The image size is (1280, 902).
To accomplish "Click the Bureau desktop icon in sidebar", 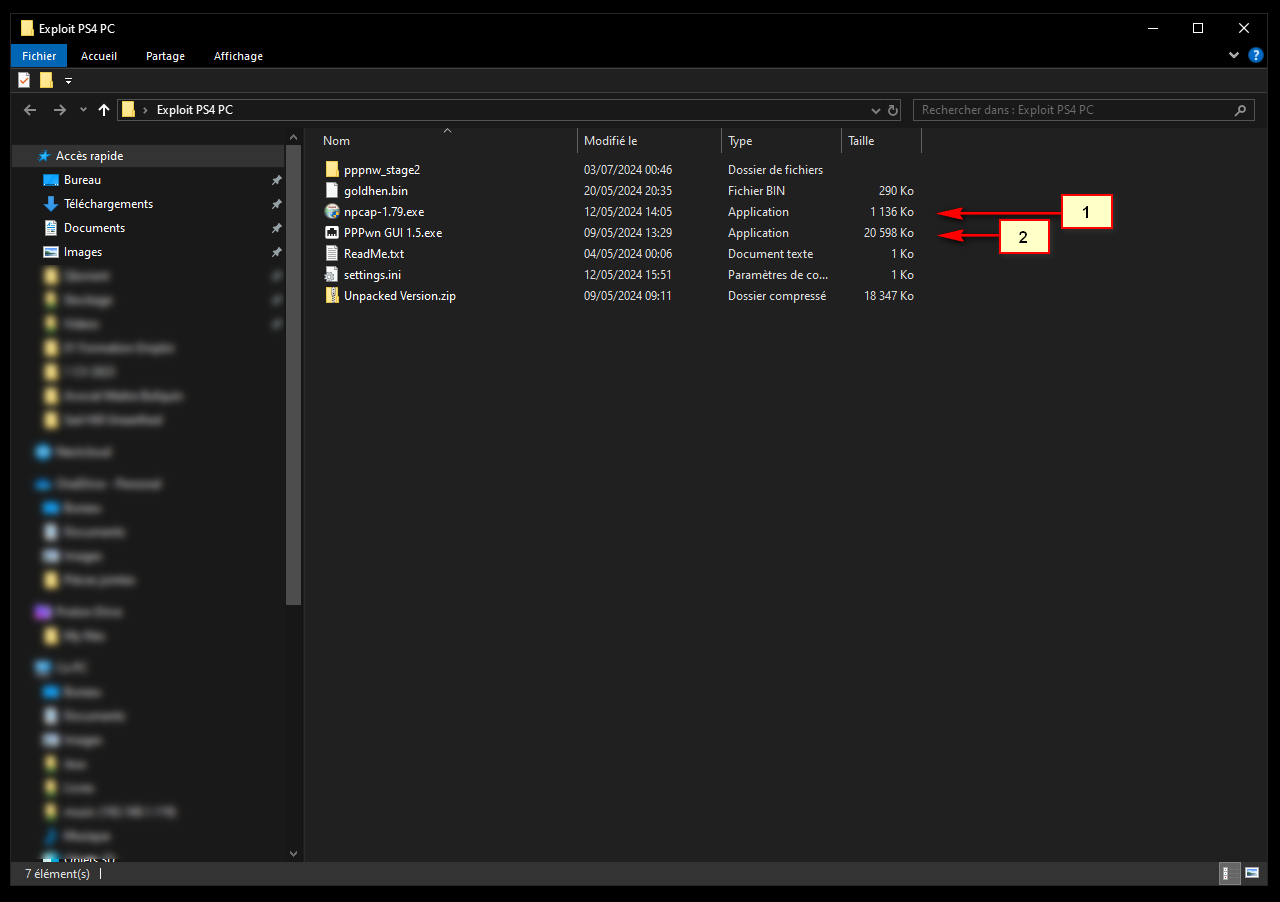I will 51,180.
